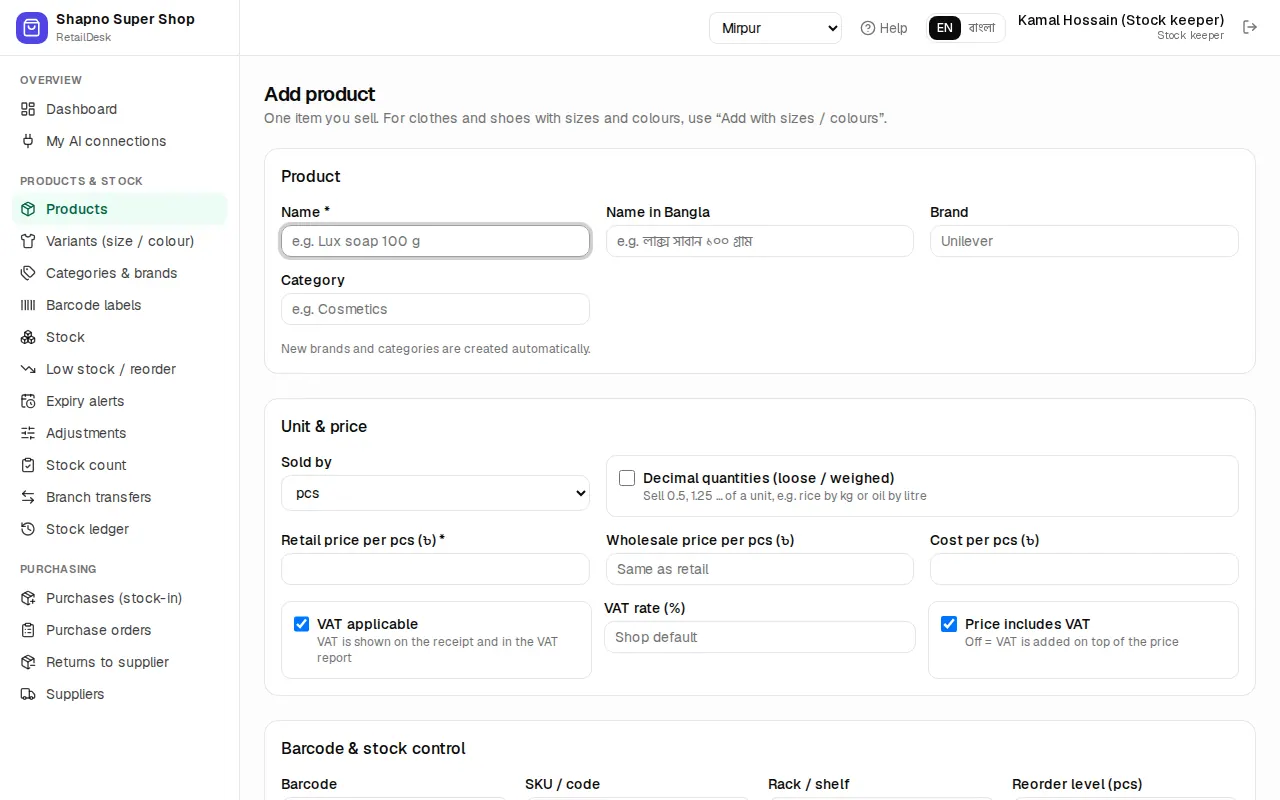
Task: Switch language to EN
Action: point(945,28)
